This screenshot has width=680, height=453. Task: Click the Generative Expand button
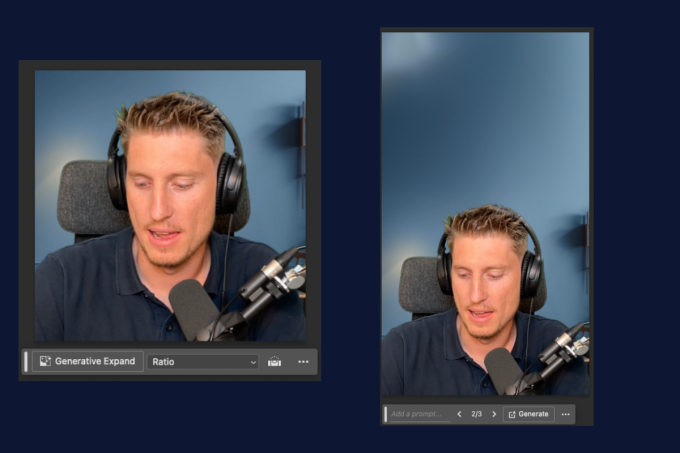pos(88,361)
